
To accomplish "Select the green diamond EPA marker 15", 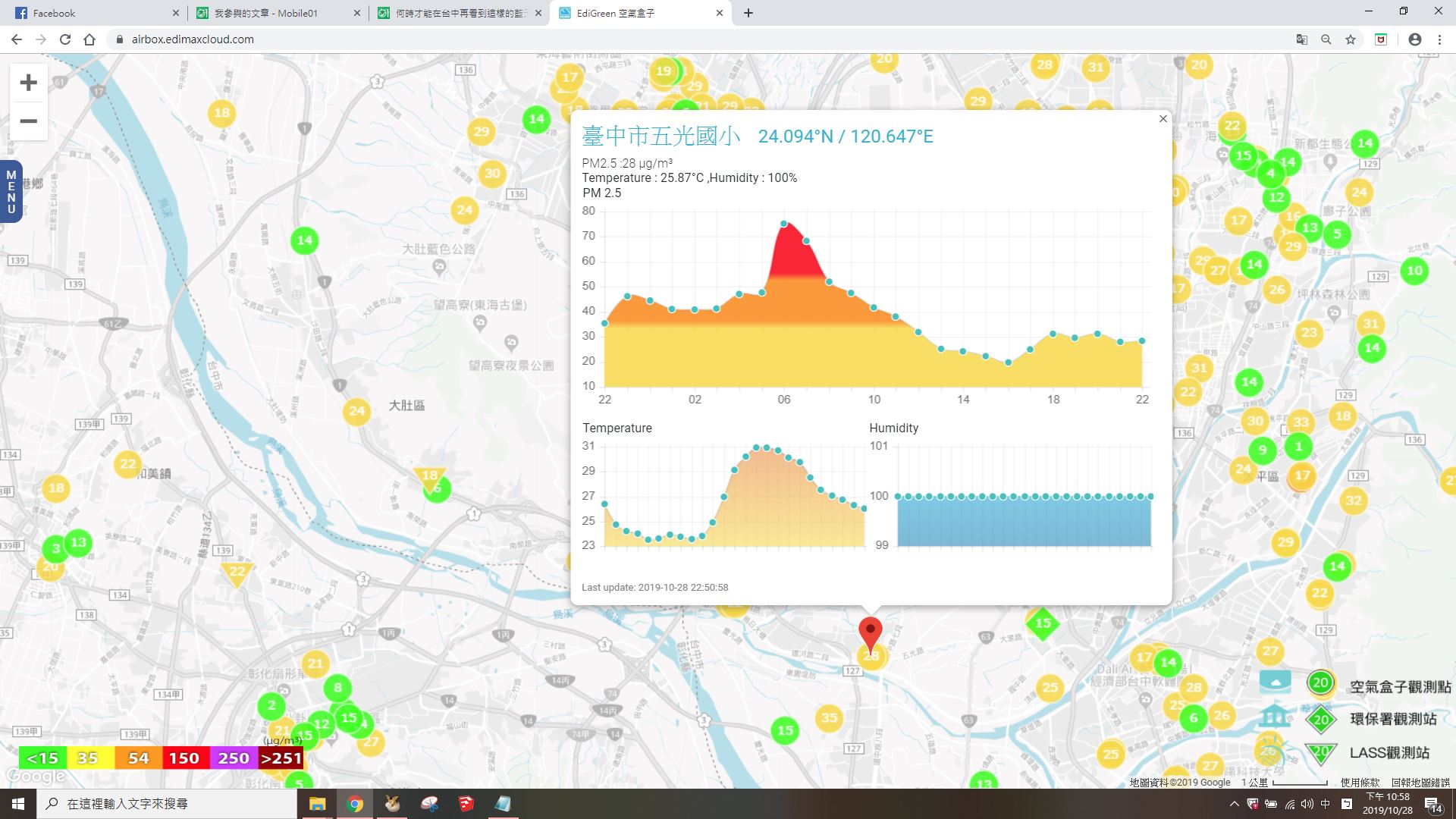I will [1043, 623].
